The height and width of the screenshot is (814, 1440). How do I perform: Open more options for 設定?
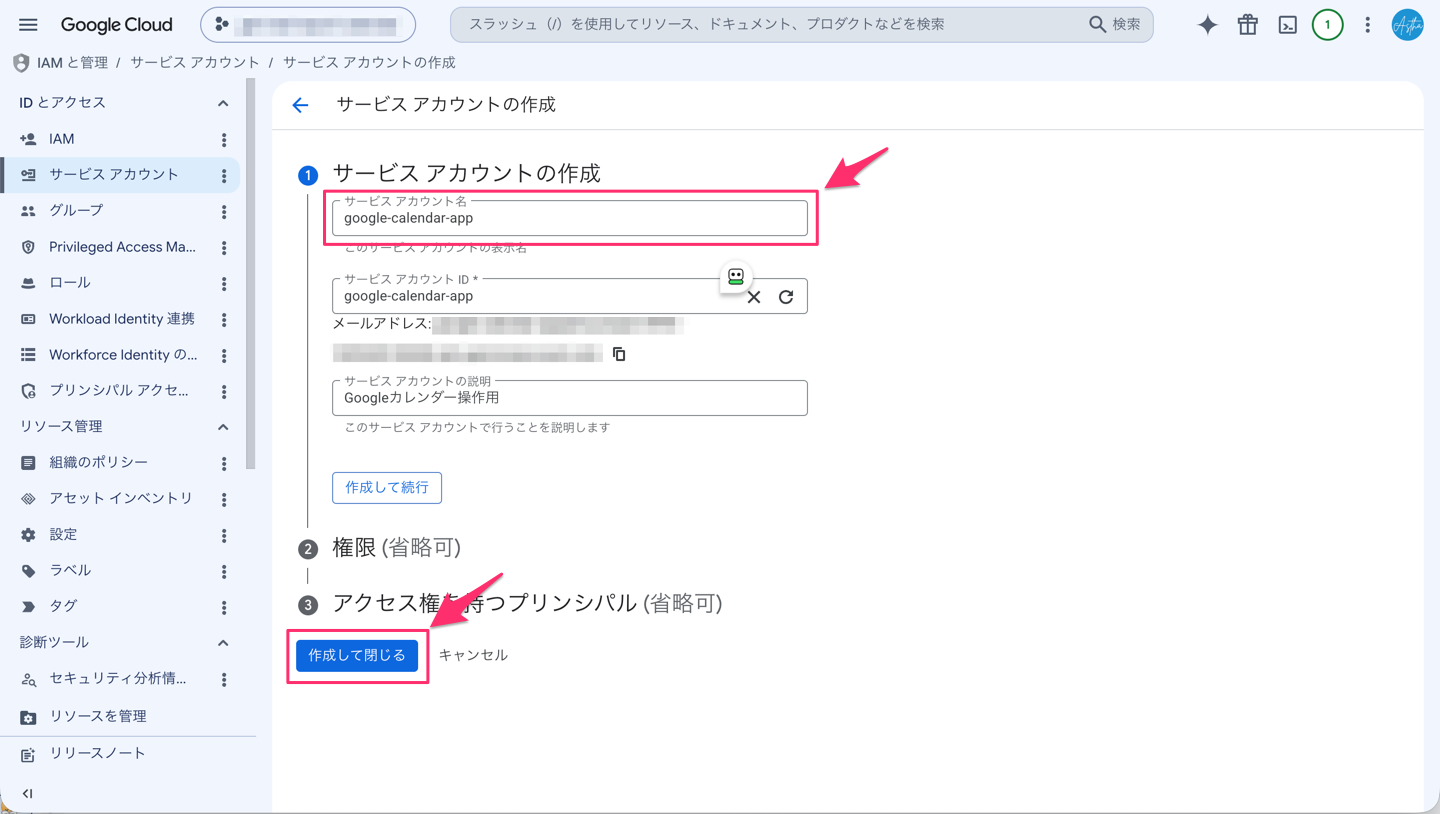(224, 536)
